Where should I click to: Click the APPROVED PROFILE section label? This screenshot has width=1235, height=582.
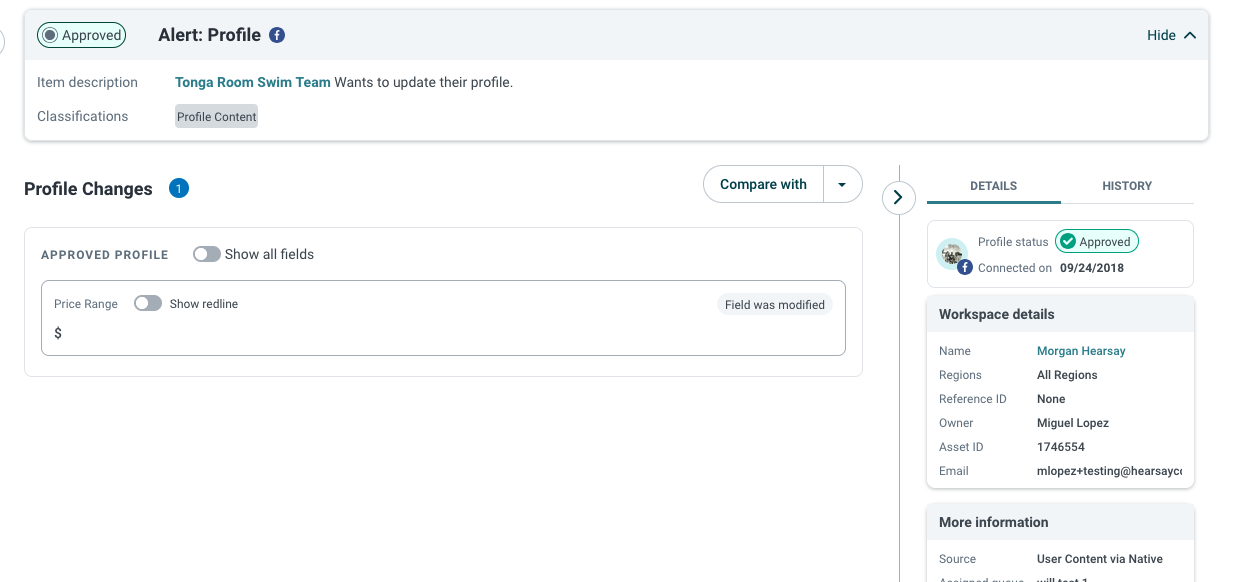(105, 255)
